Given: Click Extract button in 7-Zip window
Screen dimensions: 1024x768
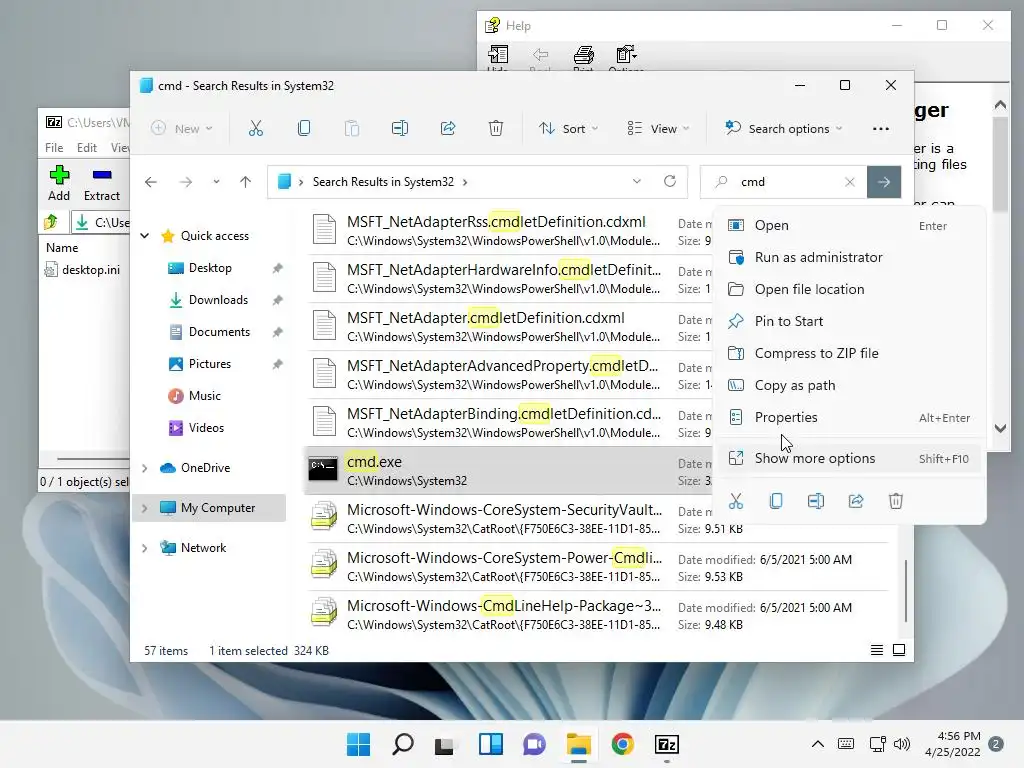Looking at the screenshot, I should (102, 184).
